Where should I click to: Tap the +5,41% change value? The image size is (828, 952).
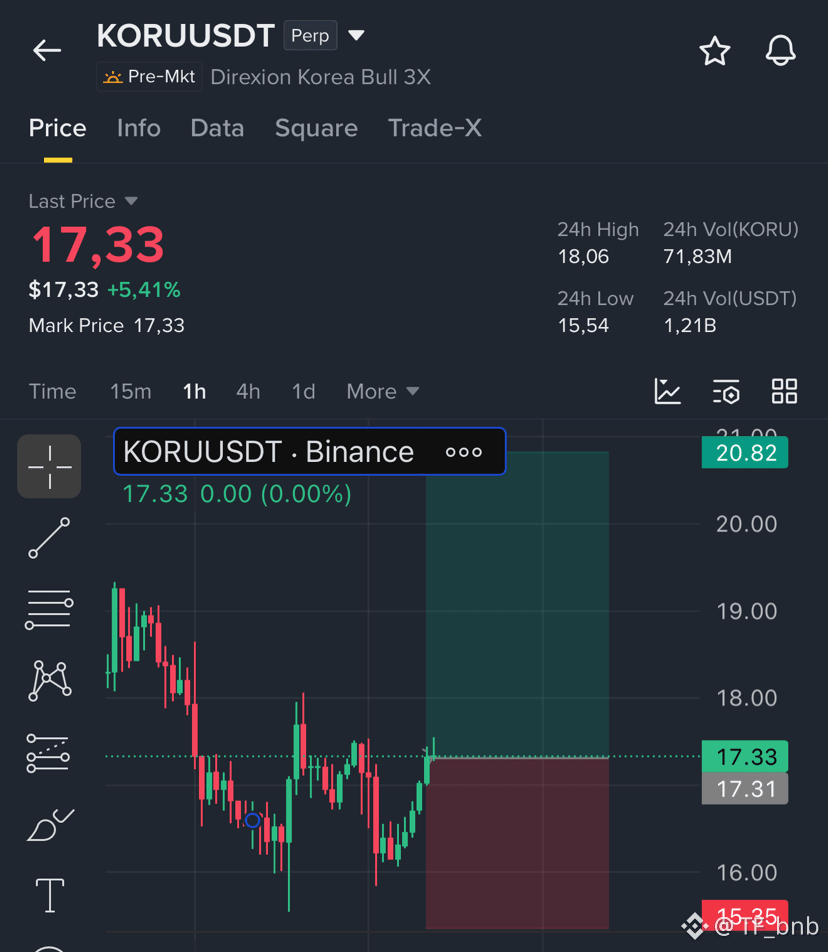pyautogui.click(x=144, y=290)
